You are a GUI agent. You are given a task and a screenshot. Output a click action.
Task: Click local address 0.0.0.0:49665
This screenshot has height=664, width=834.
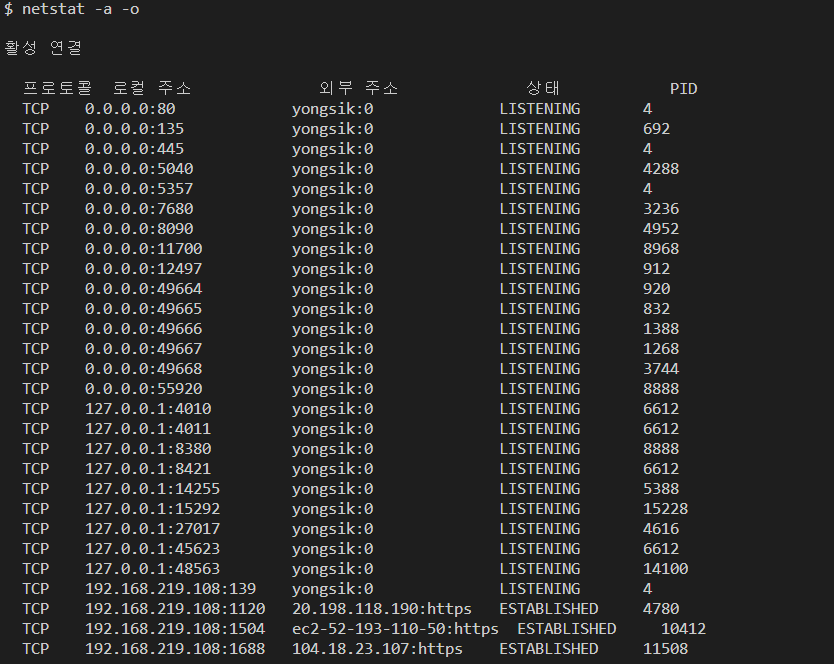coord(144,309)
